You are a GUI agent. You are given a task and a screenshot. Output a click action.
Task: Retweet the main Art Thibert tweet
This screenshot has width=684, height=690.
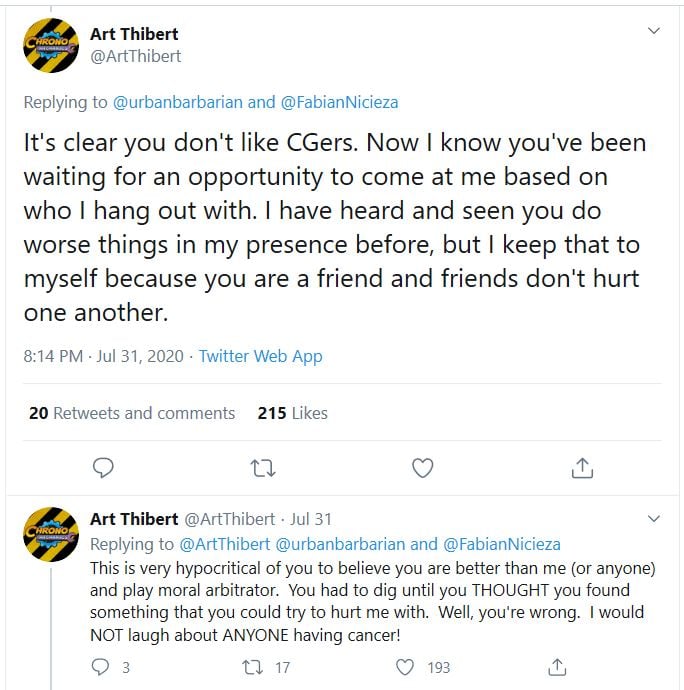point(262,467)
